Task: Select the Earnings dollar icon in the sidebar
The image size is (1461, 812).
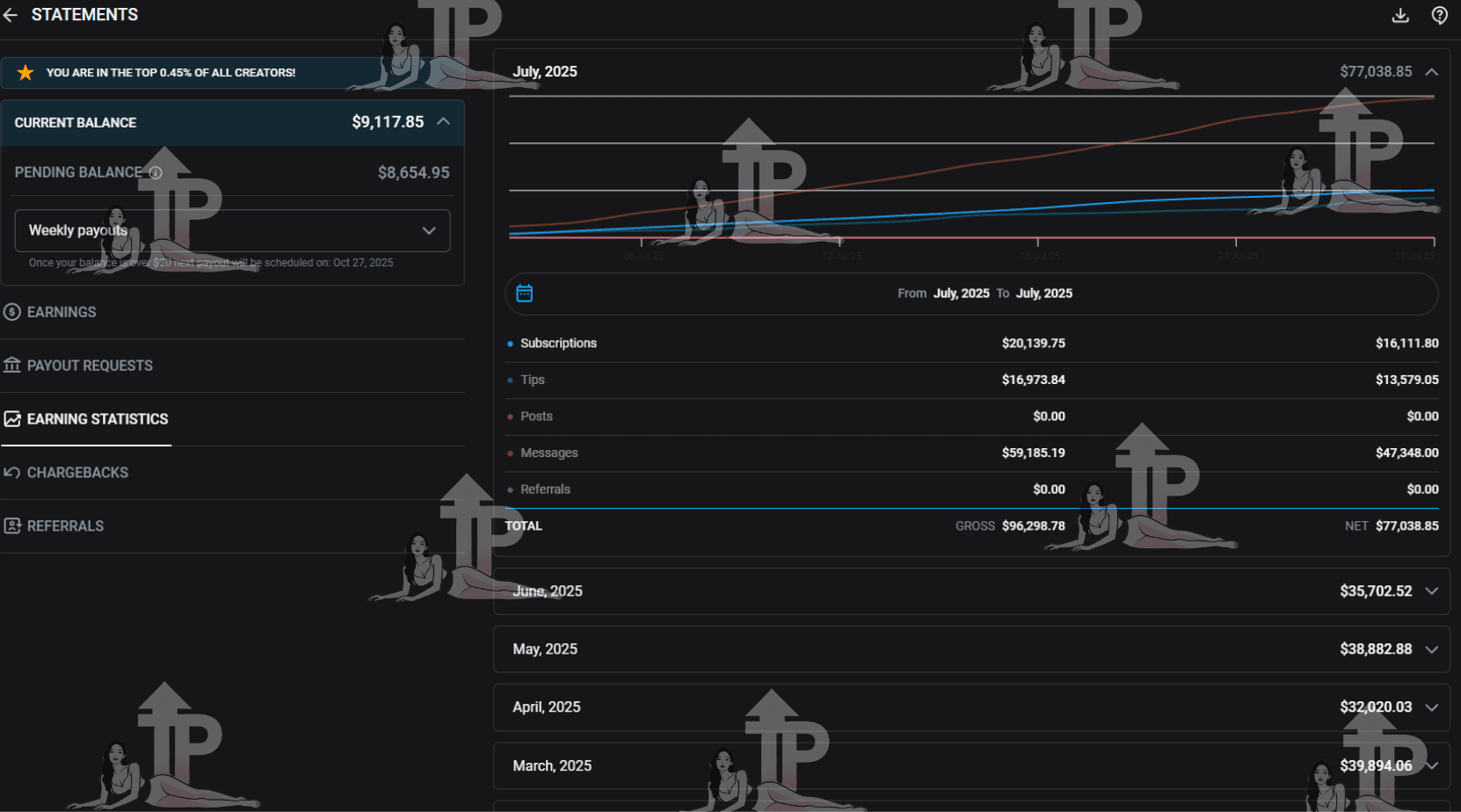Action: point(11,312)
